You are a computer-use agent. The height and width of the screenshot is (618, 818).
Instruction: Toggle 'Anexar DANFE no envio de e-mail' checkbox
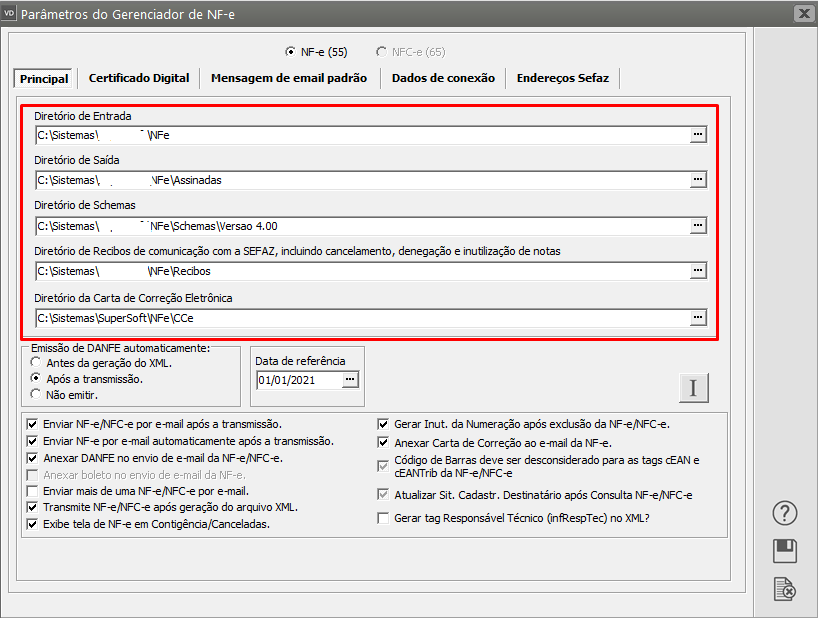[33, 458]
